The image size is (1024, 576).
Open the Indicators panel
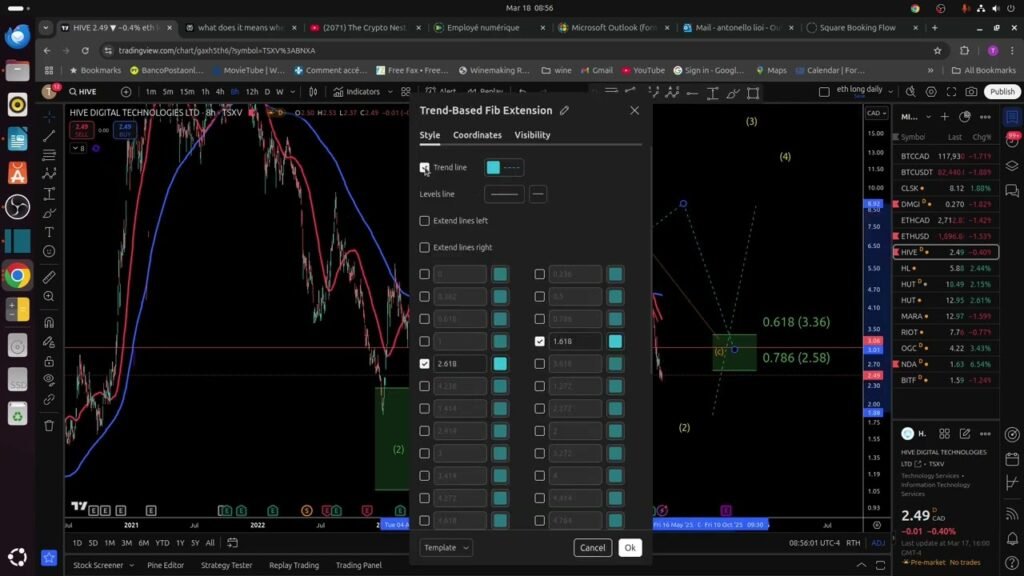[x=357, y=92]
